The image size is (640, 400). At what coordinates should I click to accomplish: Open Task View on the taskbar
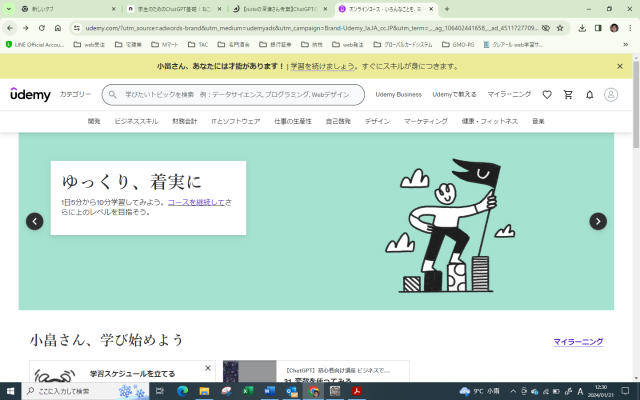160,391
